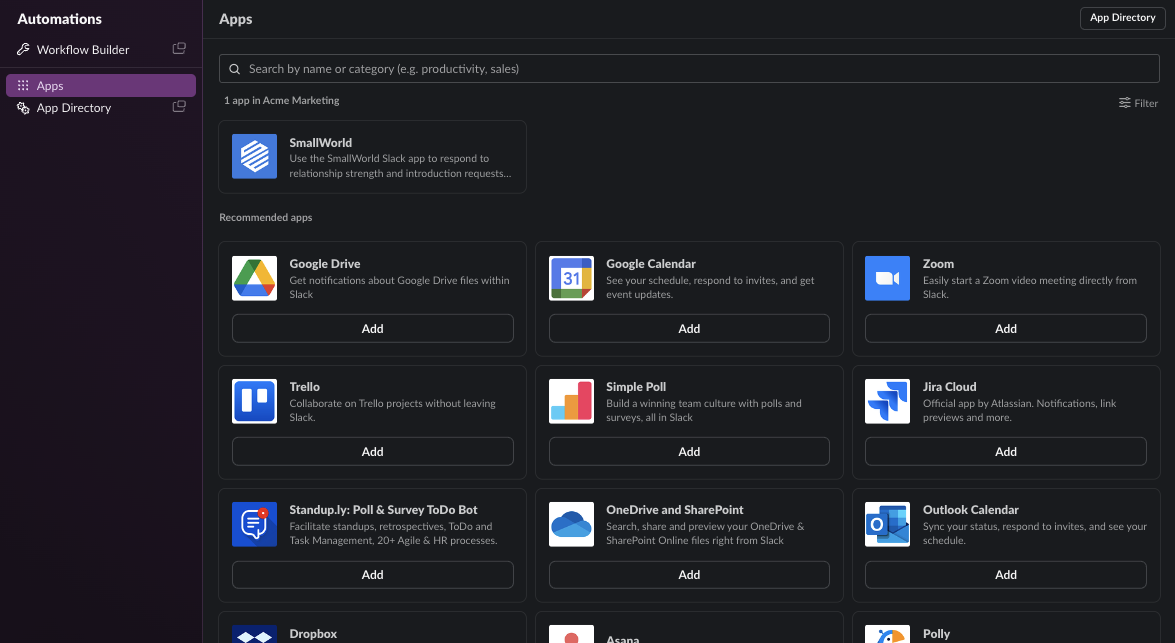
Task: Add the Outlook Calendar app
Action: [x=1005, y=575]
